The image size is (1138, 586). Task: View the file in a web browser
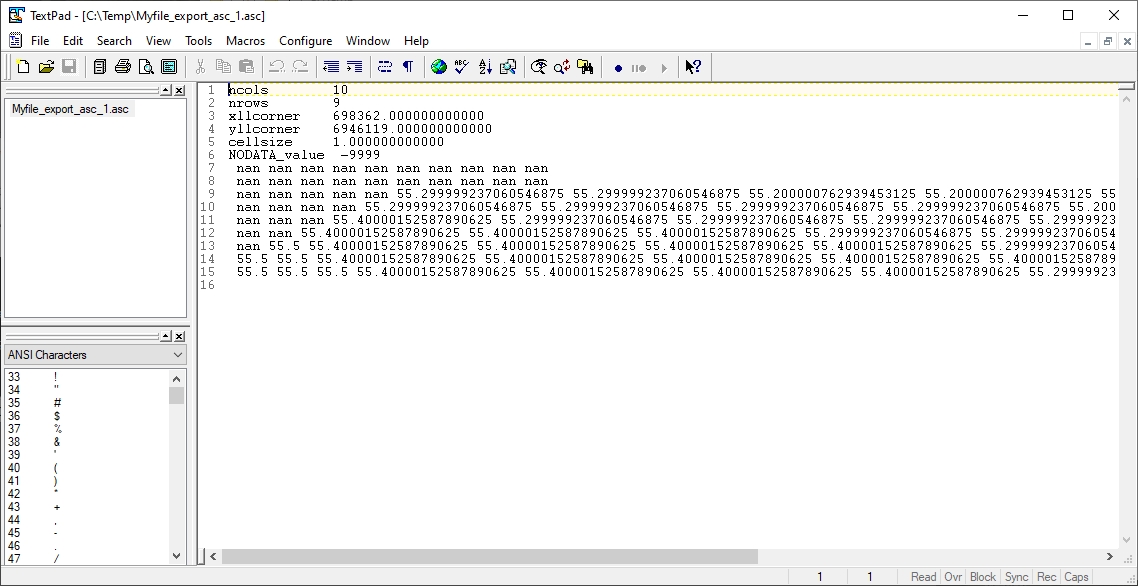tap(437, 66)
